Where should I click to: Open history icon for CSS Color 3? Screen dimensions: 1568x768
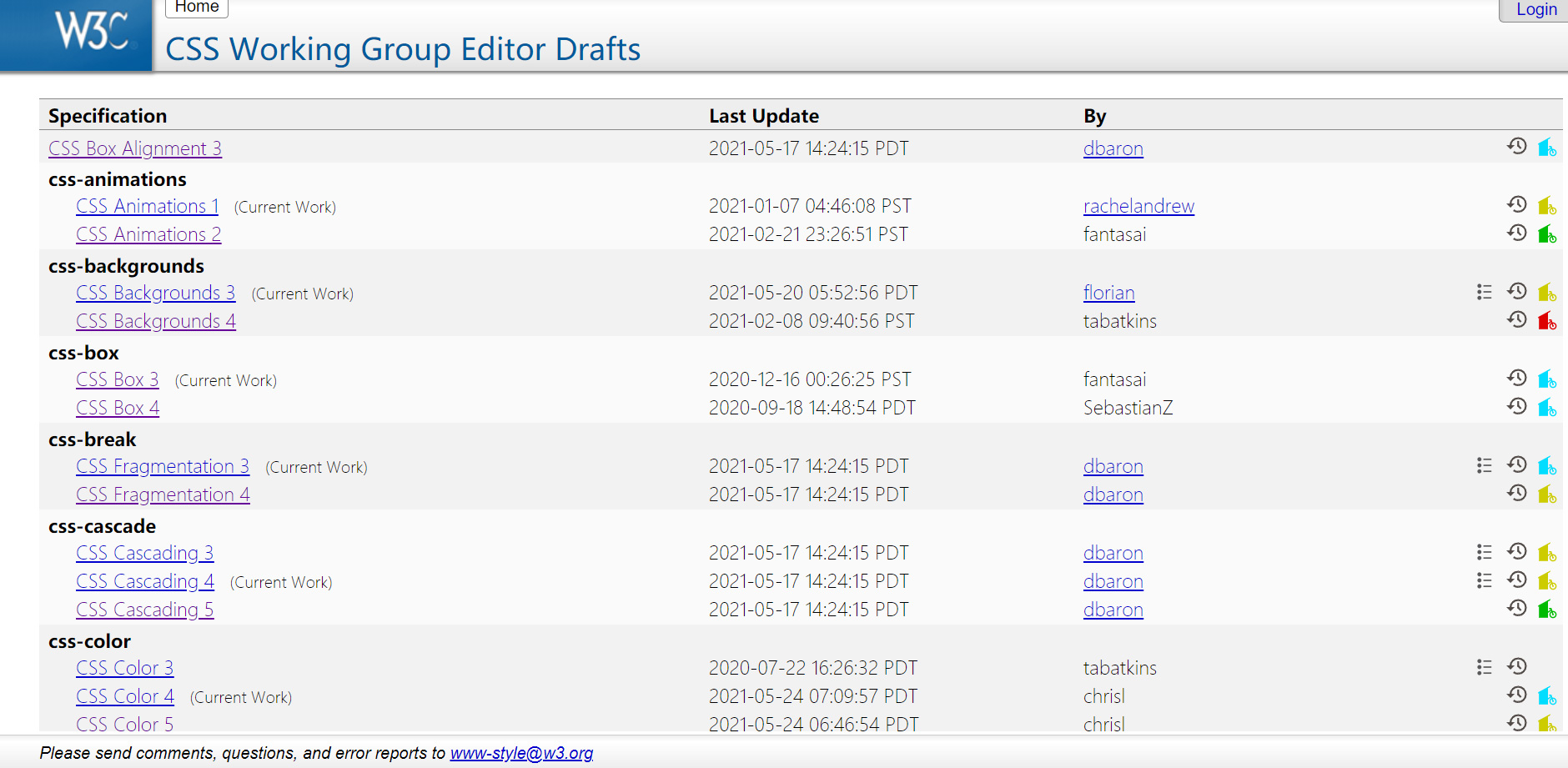[1516, 666]
